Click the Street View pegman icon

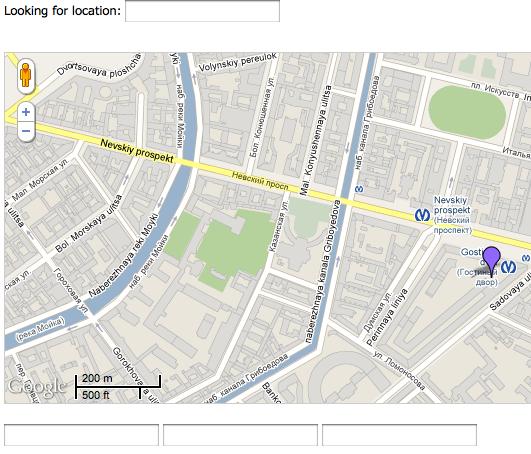pos(26,76)
